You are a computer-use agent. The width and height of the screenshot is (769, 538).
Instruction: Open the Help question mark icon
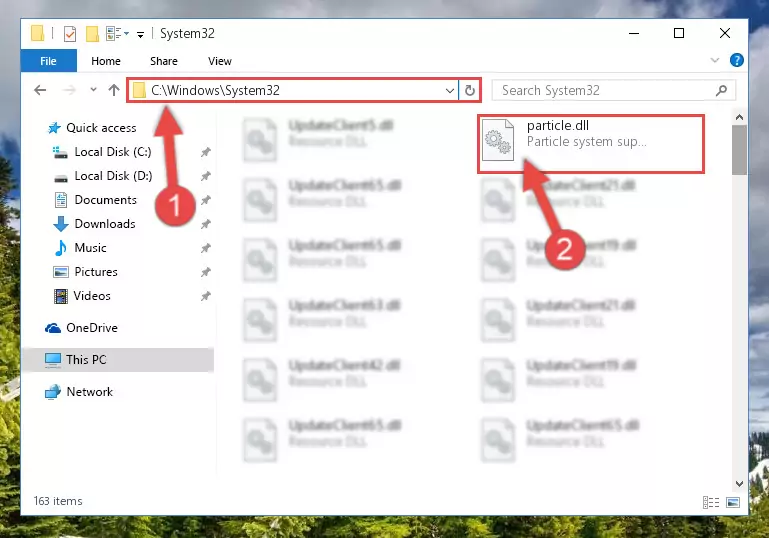[736, 60]
